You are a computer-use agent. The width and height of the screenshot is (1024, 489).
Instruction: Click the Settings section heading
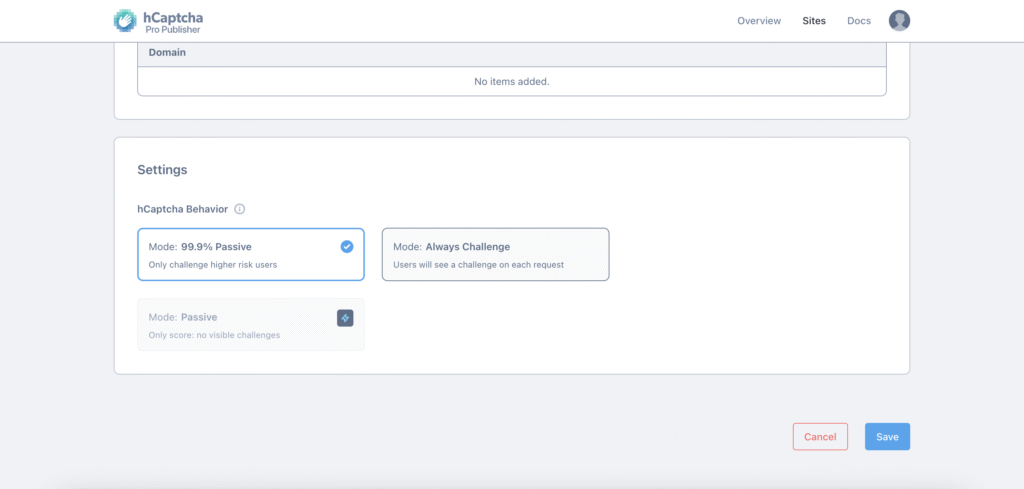162,170
